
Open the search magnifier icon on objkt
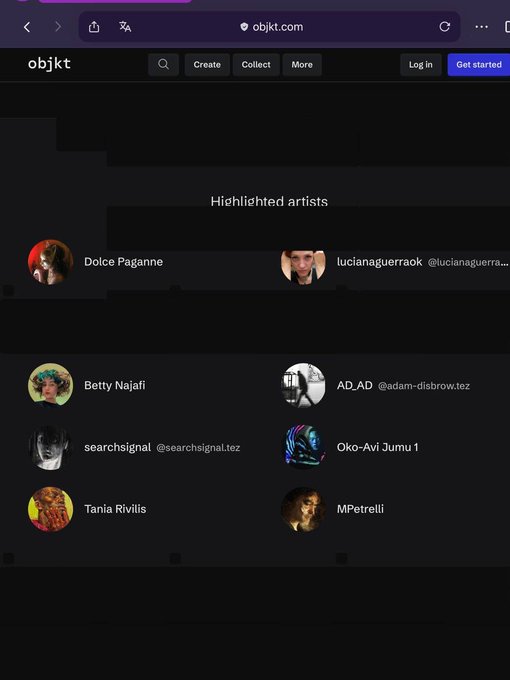pos(163,65)
